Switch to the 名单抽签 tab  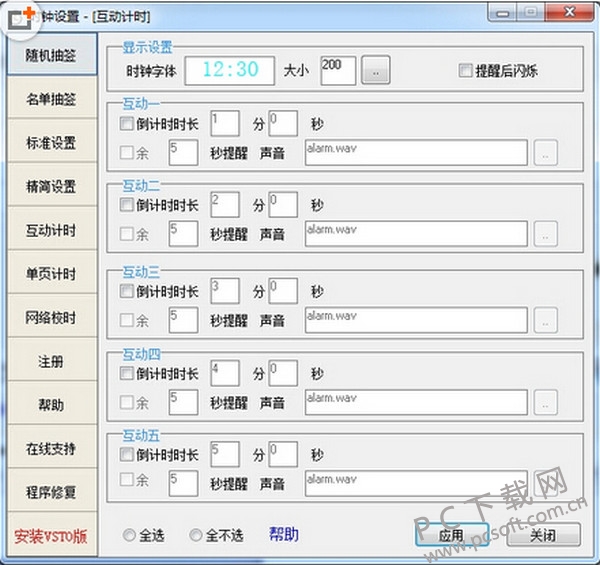click(52, 99)
